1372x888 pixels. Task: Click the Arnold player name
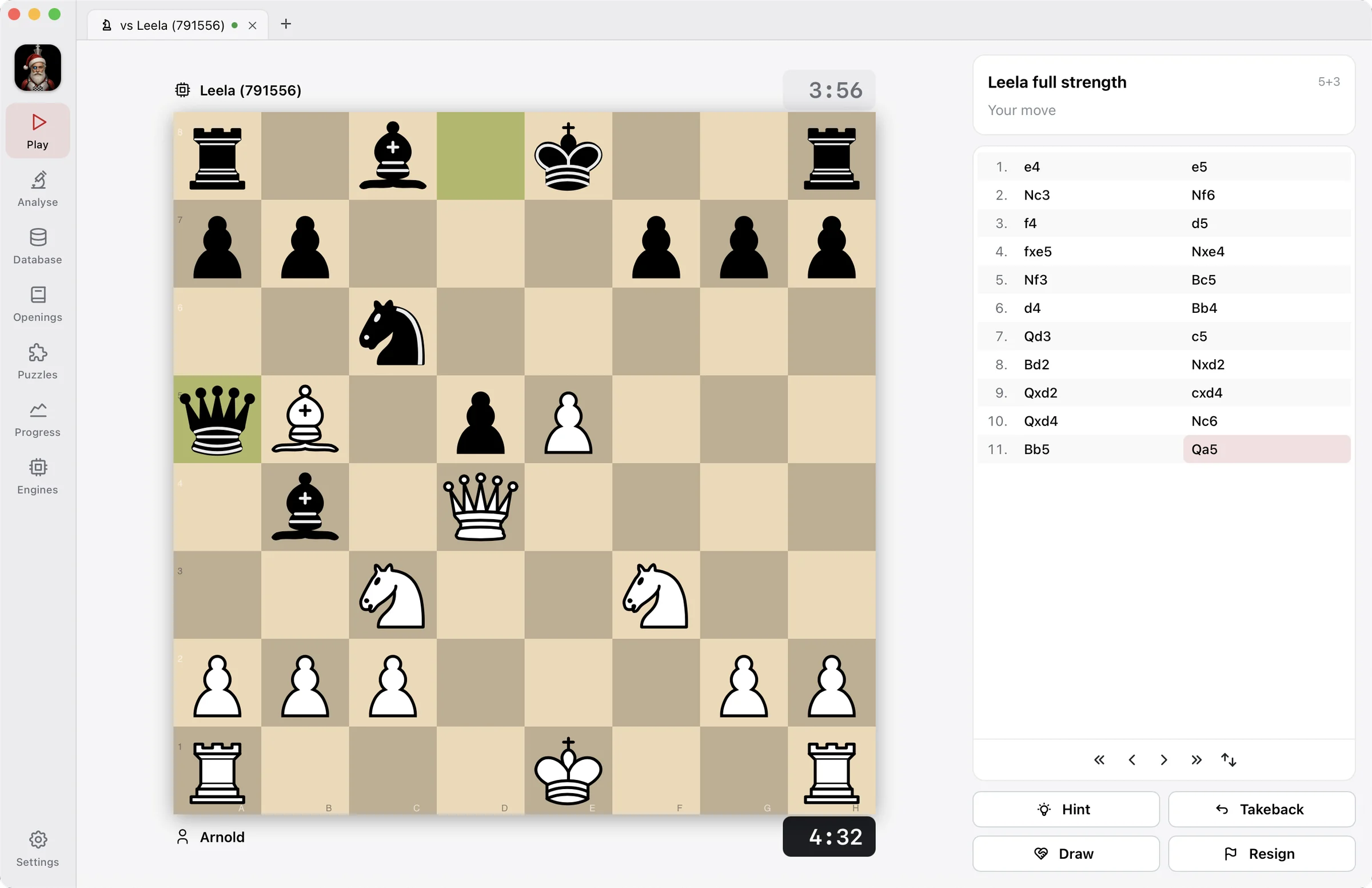(222, 837)
